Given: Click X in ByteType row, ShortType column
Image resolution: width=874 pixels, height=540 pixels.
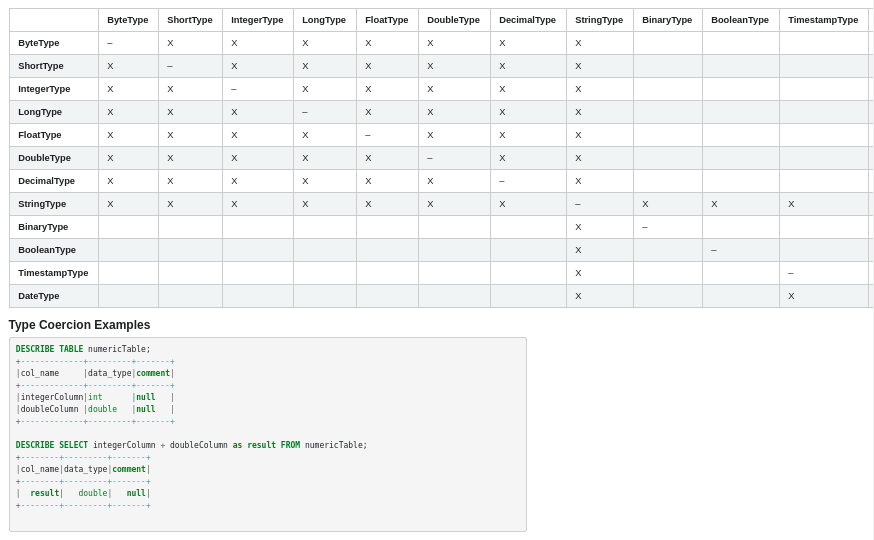Looking at the screenshot, I should pyautogui.click(x=171, y=43).
